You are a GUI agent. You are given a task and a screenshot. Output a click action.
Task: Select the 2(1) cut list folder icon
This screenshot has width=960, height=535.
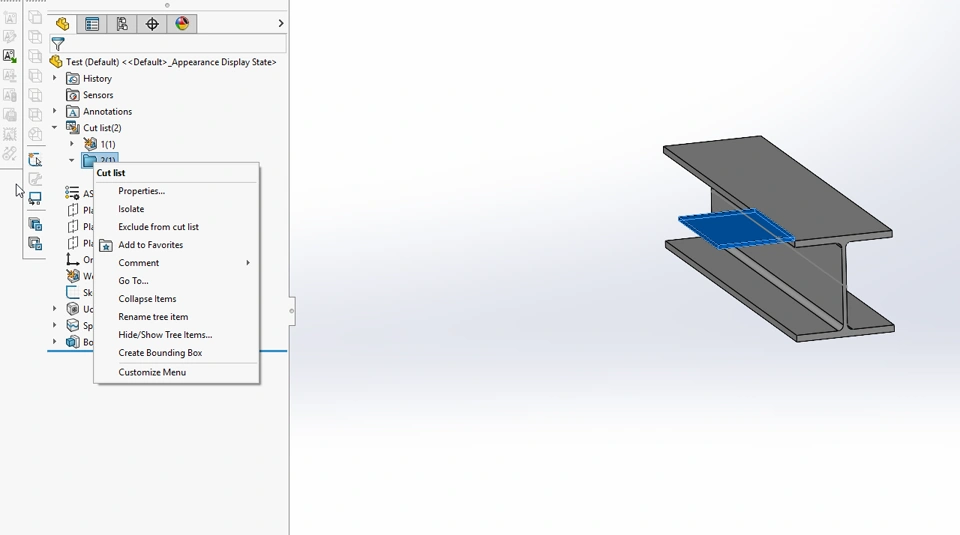tap(90, 160)
